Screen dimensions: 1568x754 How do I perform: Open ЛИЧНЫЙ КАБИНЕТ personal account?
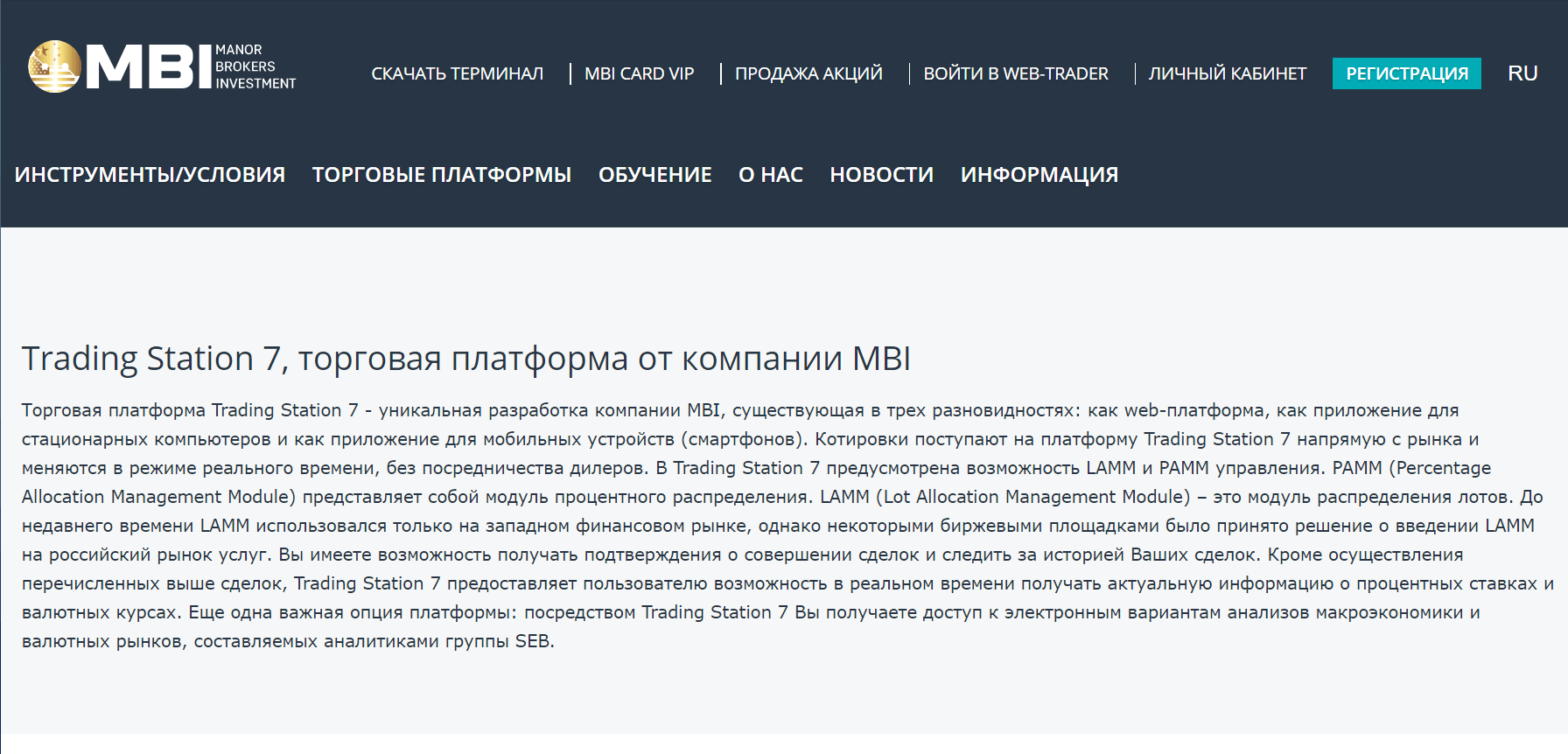coord(1227,73)
